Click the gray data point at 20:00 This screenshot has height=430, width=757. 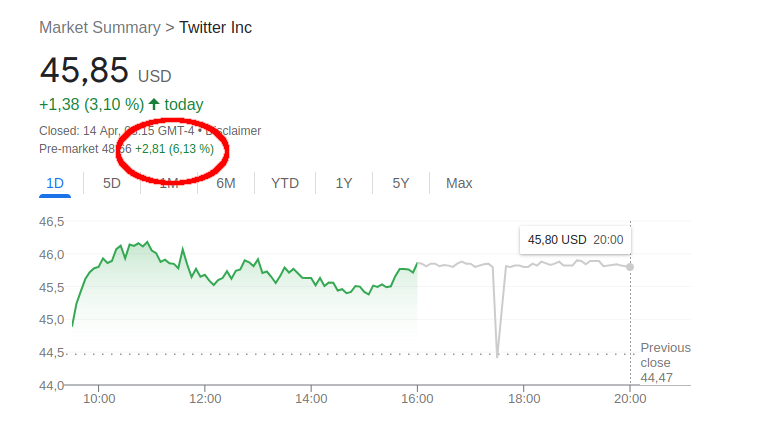(630, 266)
